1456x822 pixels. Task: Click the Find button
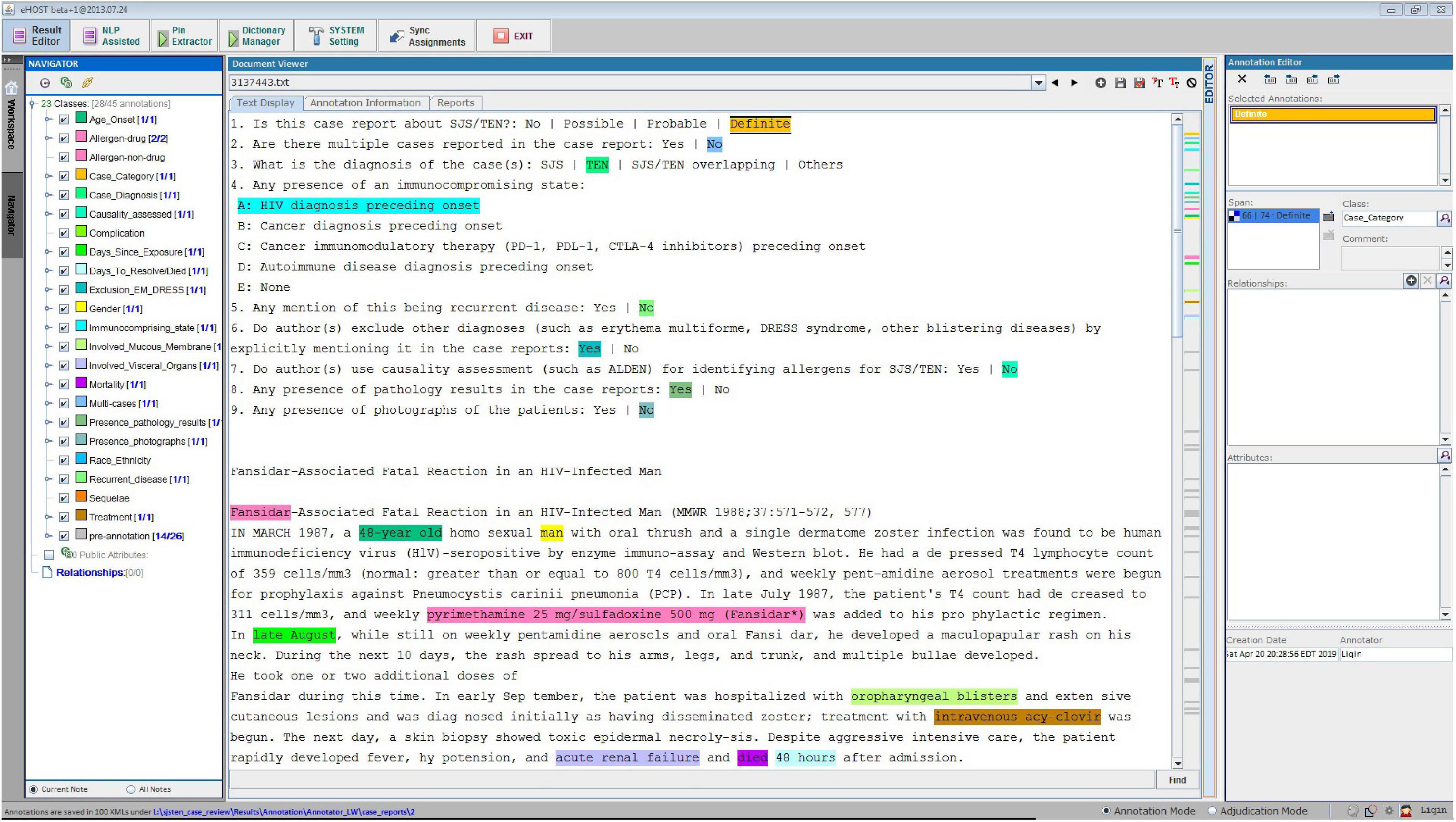[x=1177, y=780]
